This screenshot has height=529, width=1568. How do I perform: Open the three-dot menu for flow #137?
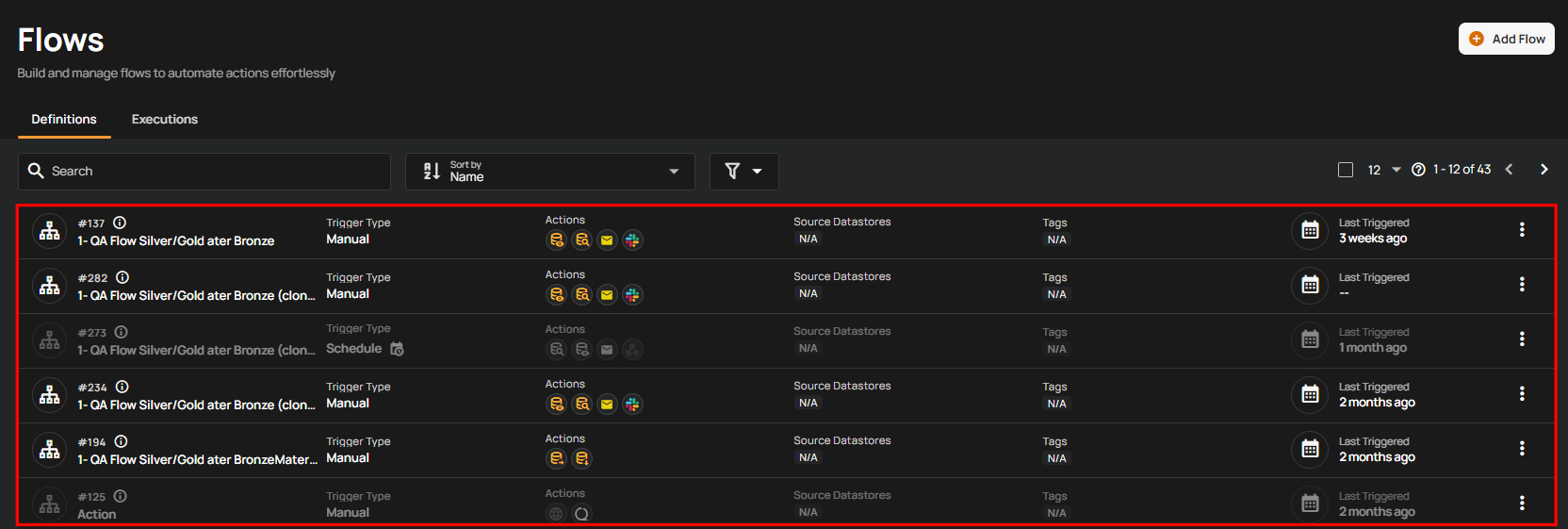[1521, 230]
